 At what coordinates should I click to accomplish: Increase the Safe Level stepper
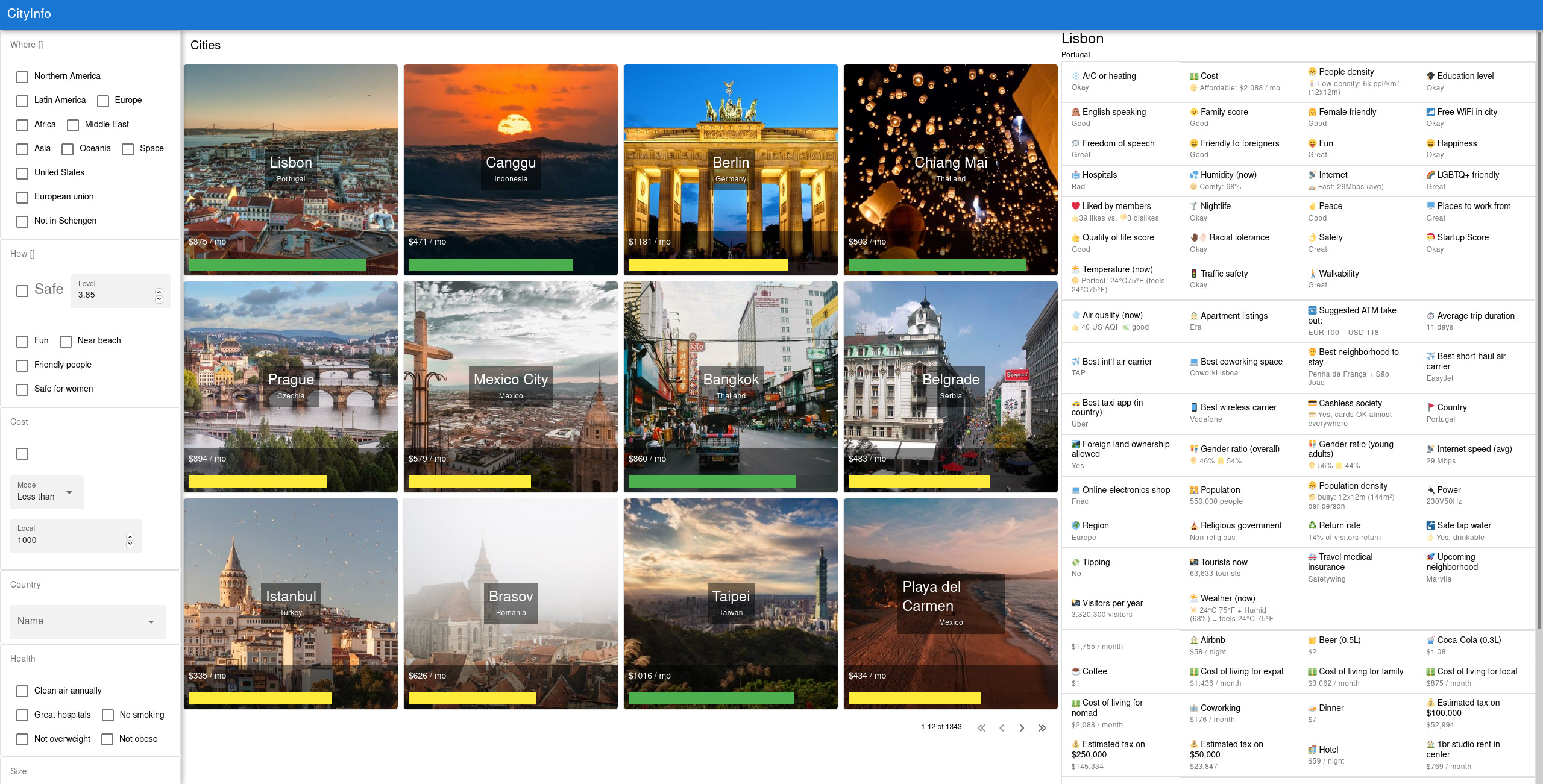(x=159, y=292)
